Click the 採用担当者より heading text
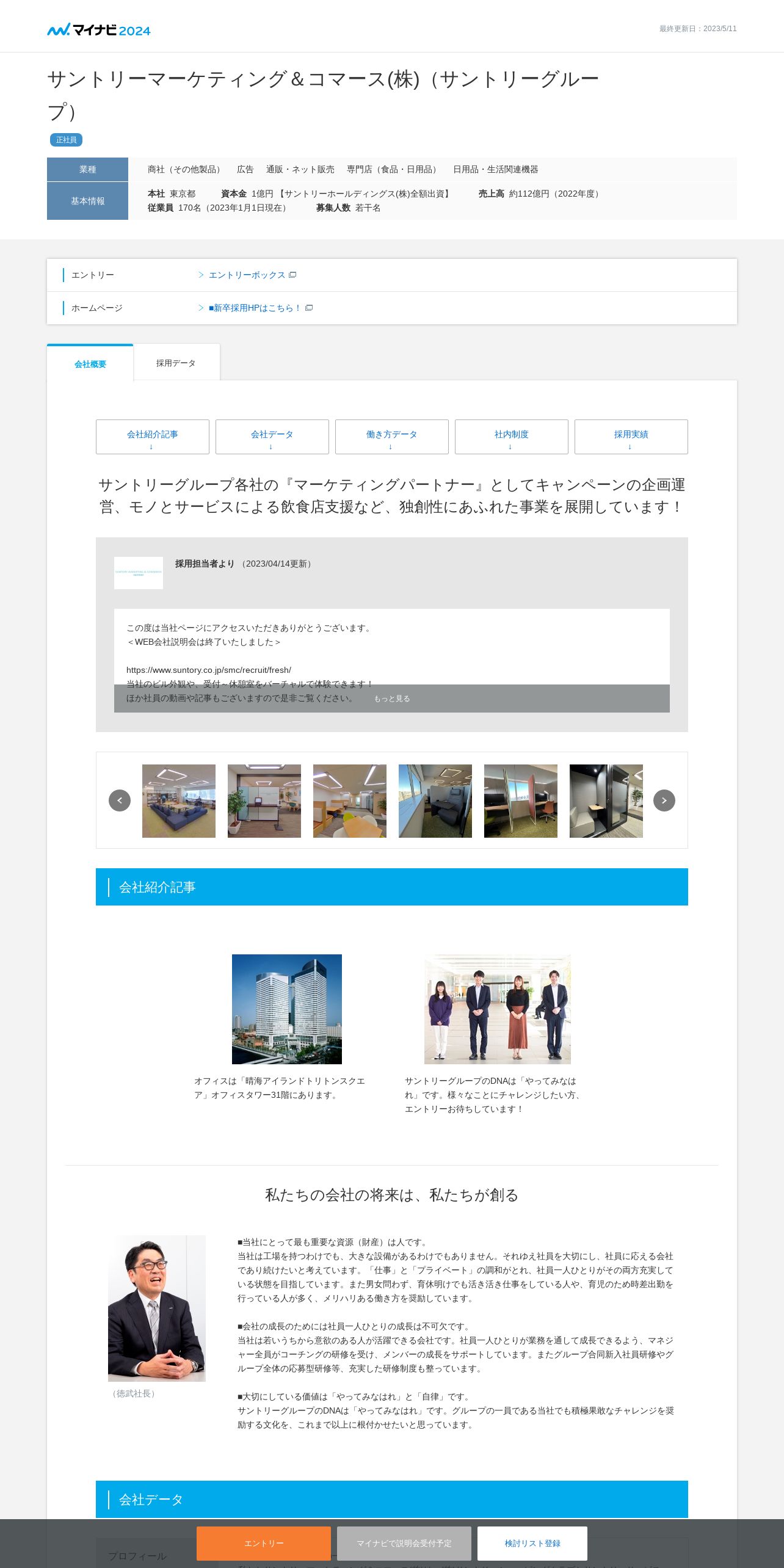 (205, 564)
